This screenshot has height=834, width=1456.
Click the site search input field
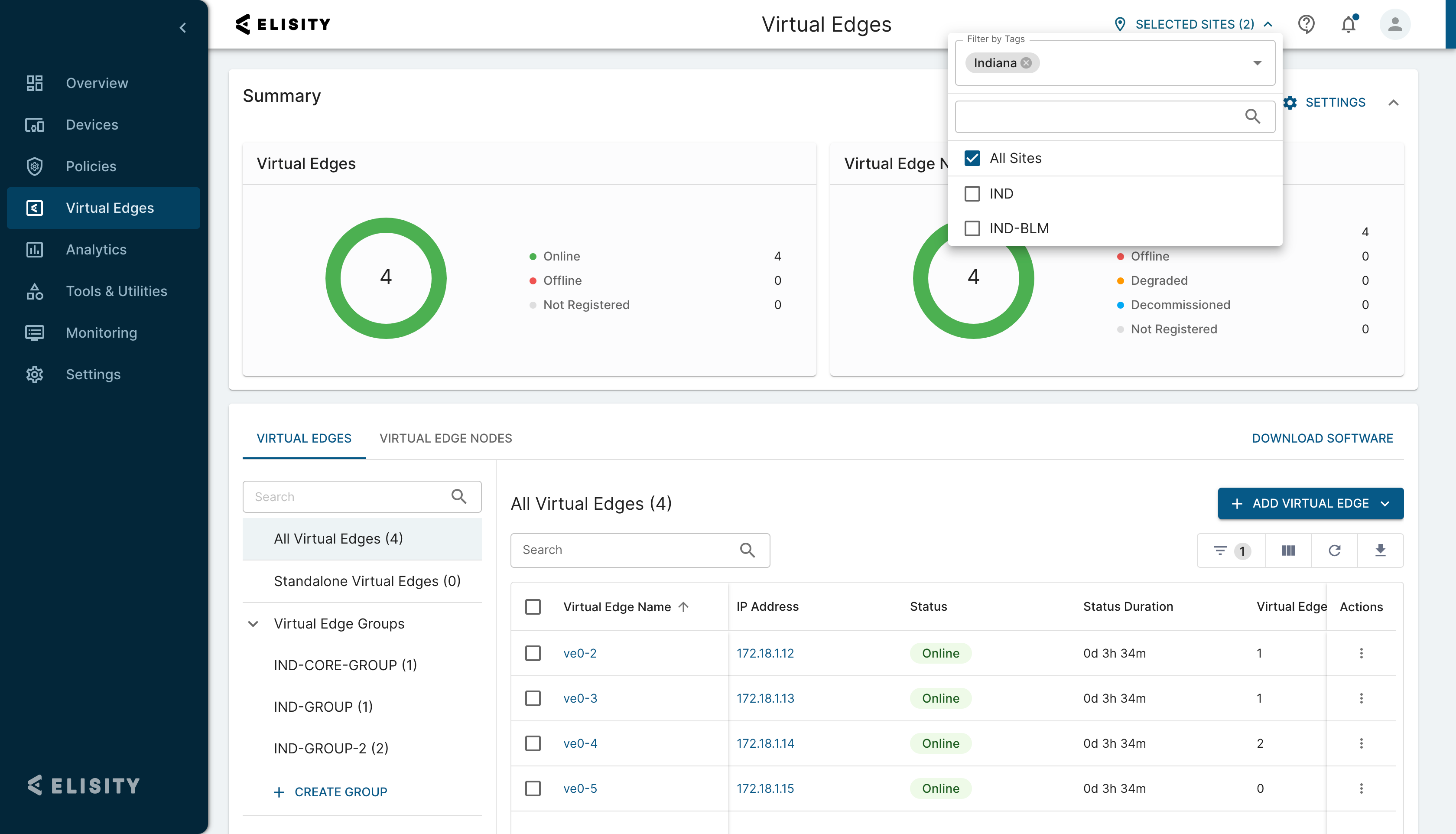tap(1099, 117)
